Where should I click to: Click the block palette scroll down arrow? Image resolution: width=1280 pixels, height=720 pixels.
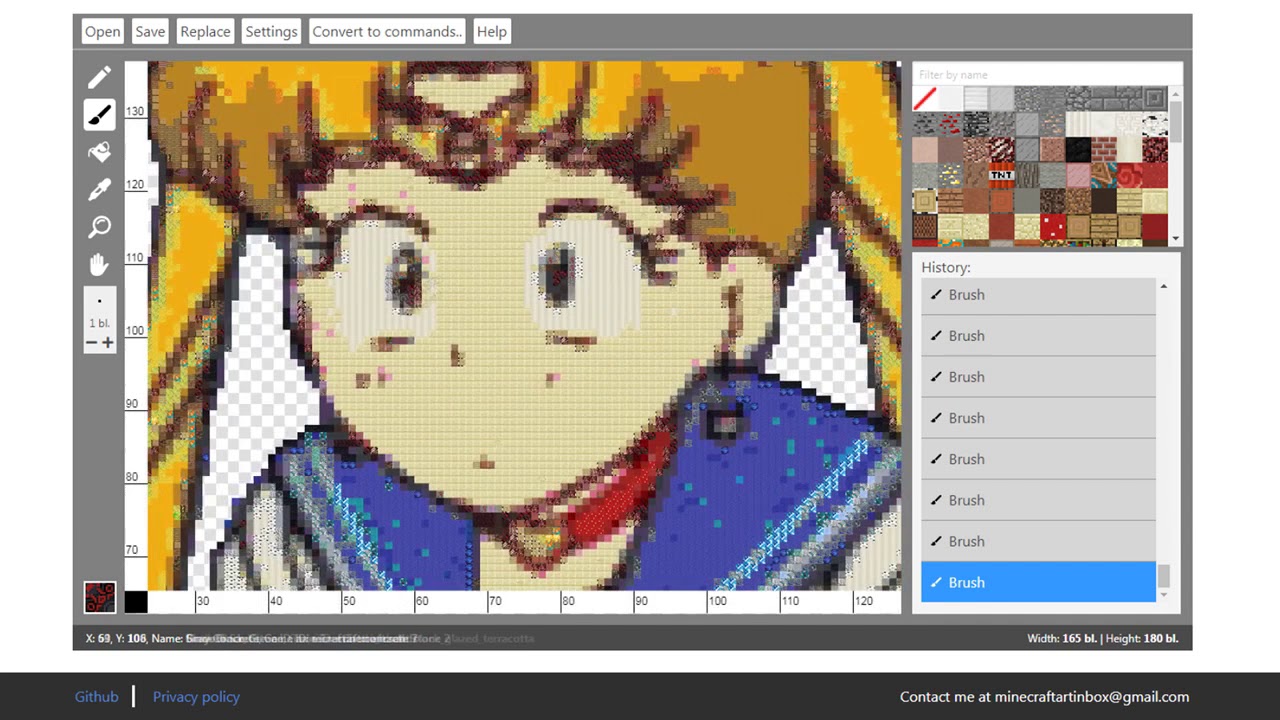pos(1176,238)
